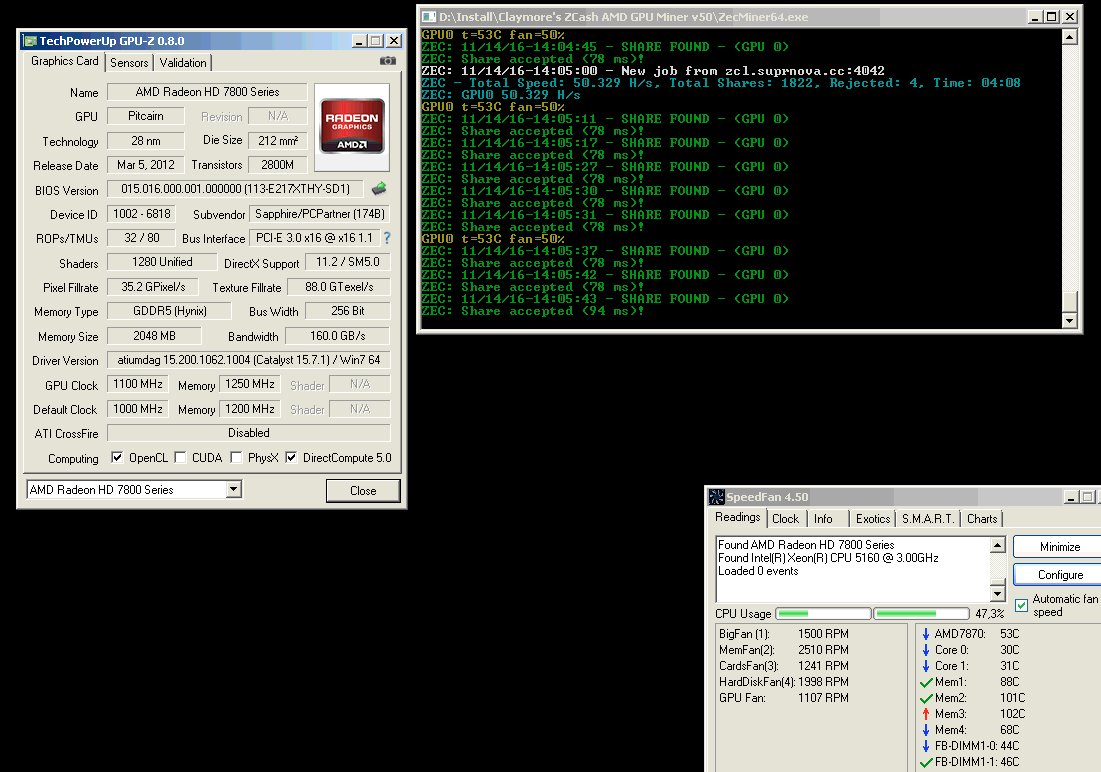The image size is (1101, 772).
Task: Toggle the PhysX checkbox
Action: pos(237,457)
